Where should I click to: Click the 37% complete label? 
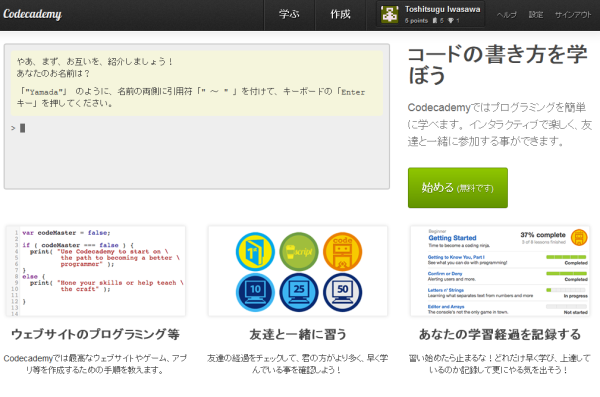click(x=543, y=235)
